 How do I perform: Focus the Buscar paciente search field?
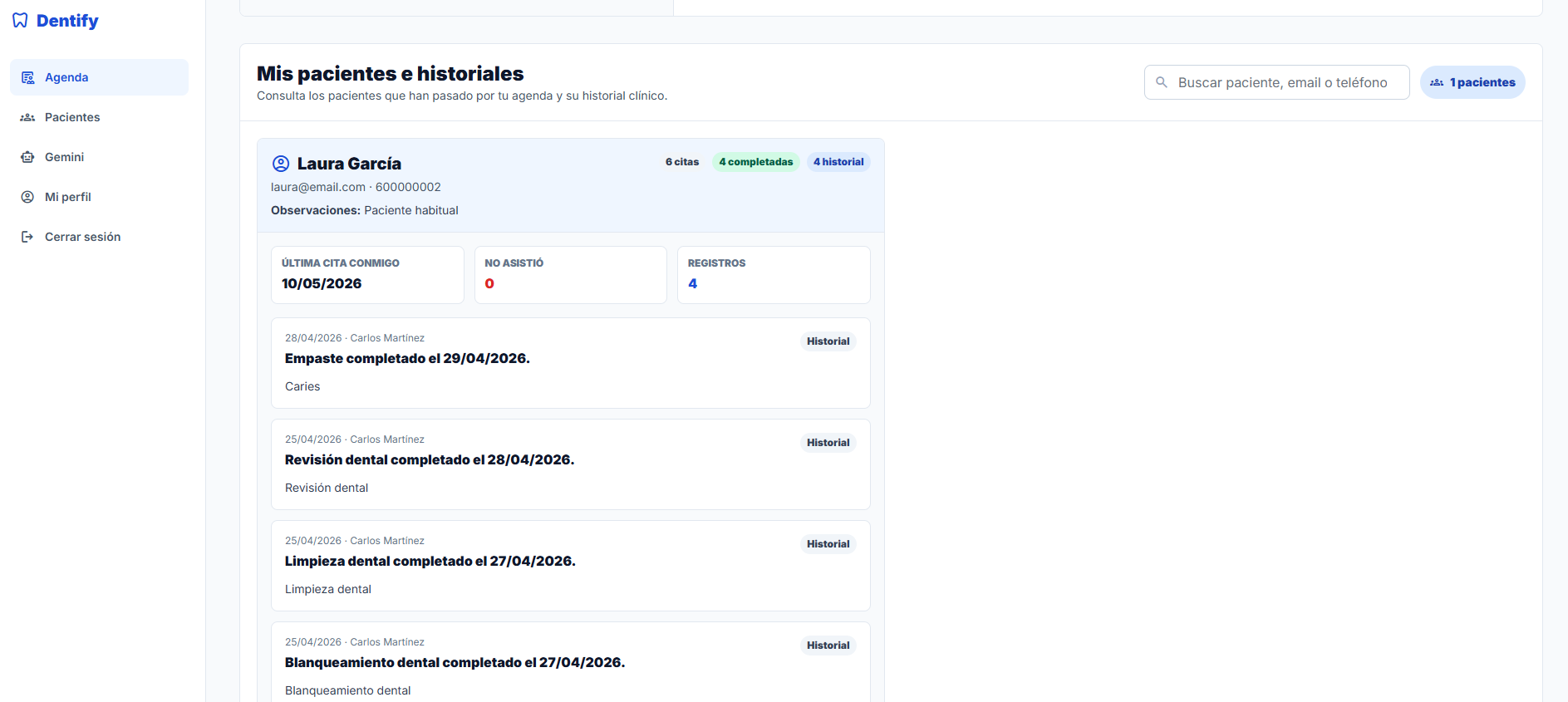click(x=1276, y=82)
